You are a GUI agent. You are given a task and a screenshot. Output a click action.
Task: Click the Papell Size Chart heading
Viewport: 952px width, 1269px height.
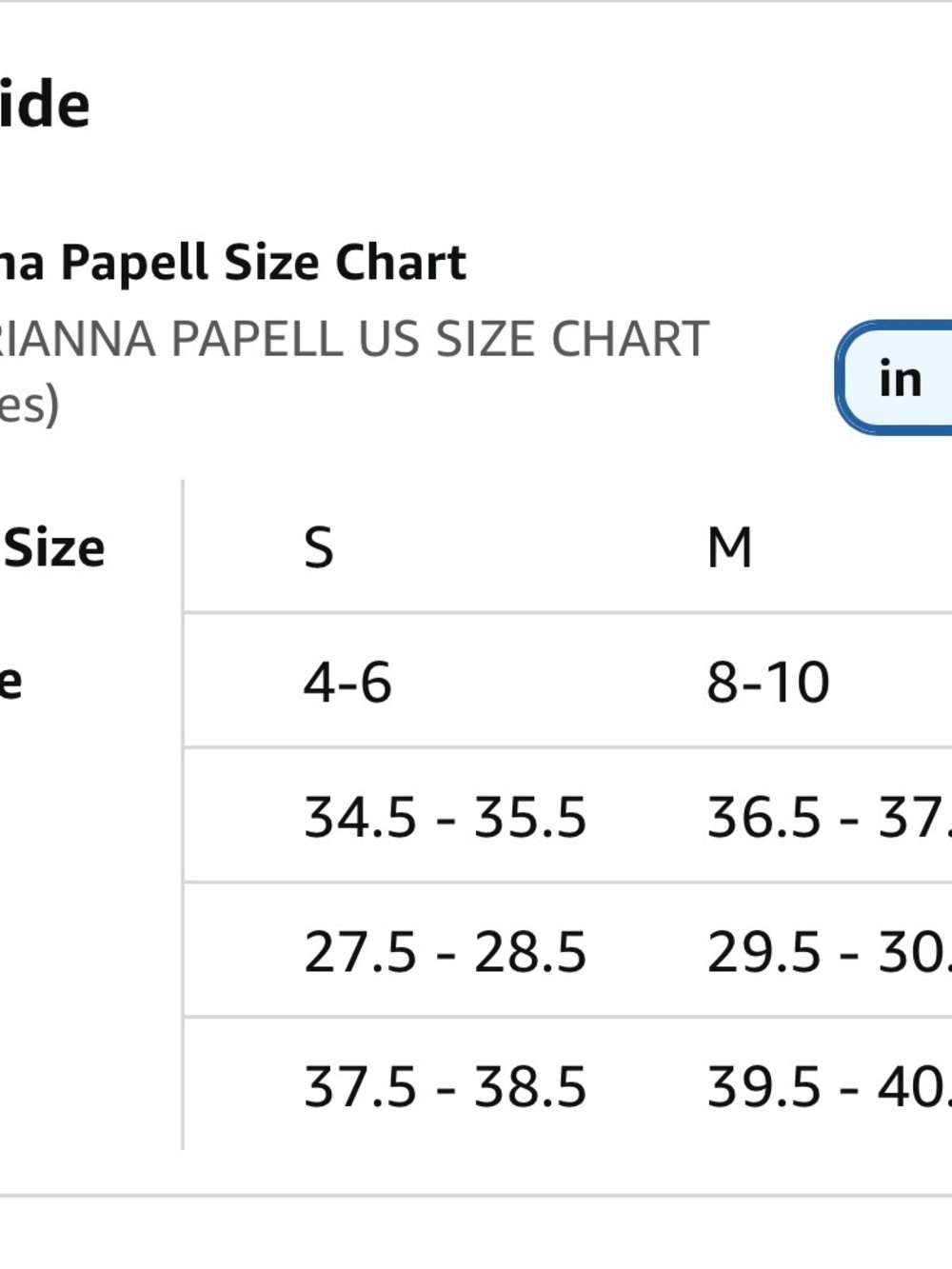[x=264, y=263]
